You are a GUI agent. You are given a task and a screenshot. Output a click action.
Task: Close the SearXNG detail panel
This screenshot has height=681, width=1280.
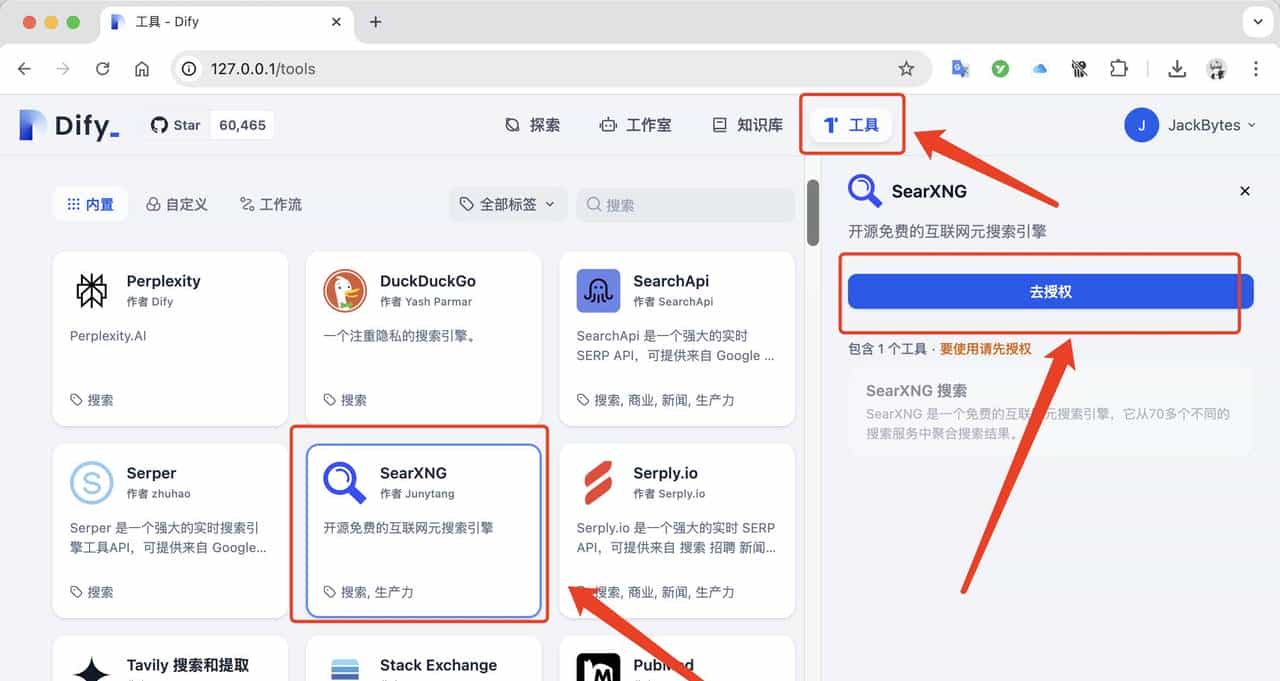coord(1244,190)
